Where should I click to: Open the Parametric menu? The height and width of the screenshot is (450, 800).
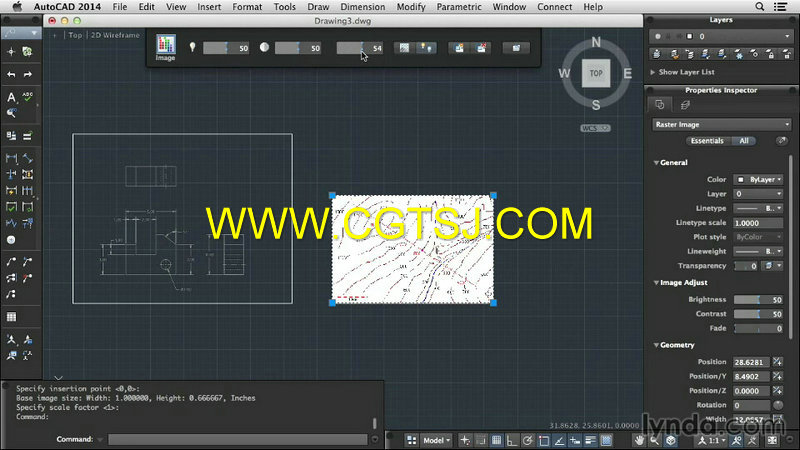[x=459, y=7]
